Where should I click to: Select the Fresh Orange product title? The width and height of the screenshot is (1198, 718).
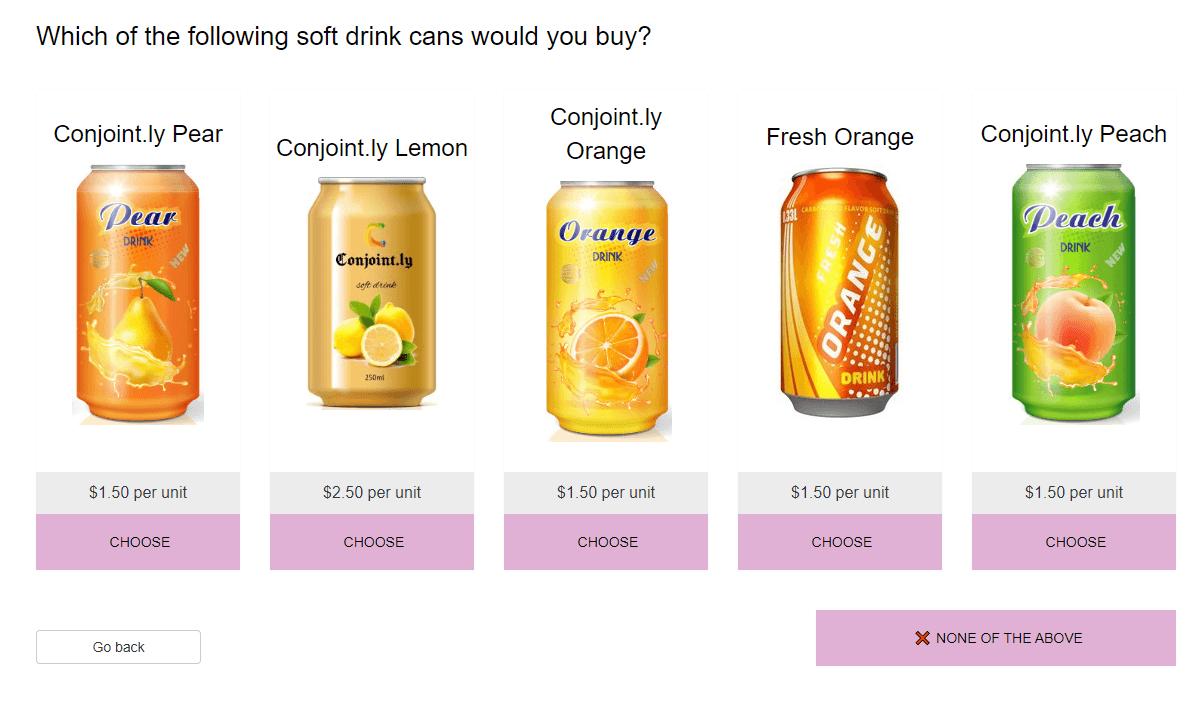click(840, 137)
